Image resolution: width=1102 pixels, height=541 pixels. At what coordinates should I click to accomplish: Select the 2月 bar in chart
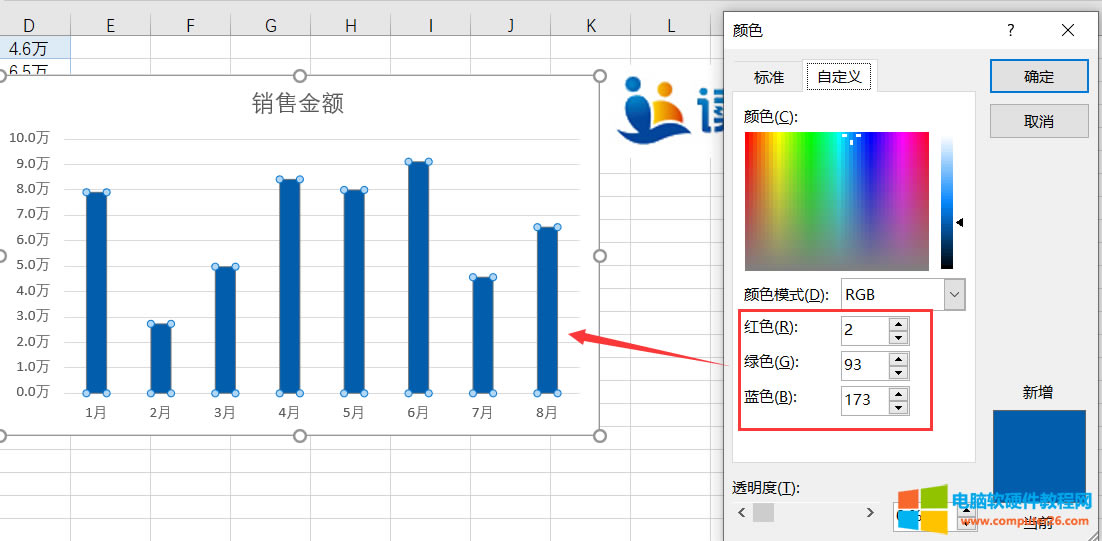point(161,358)
